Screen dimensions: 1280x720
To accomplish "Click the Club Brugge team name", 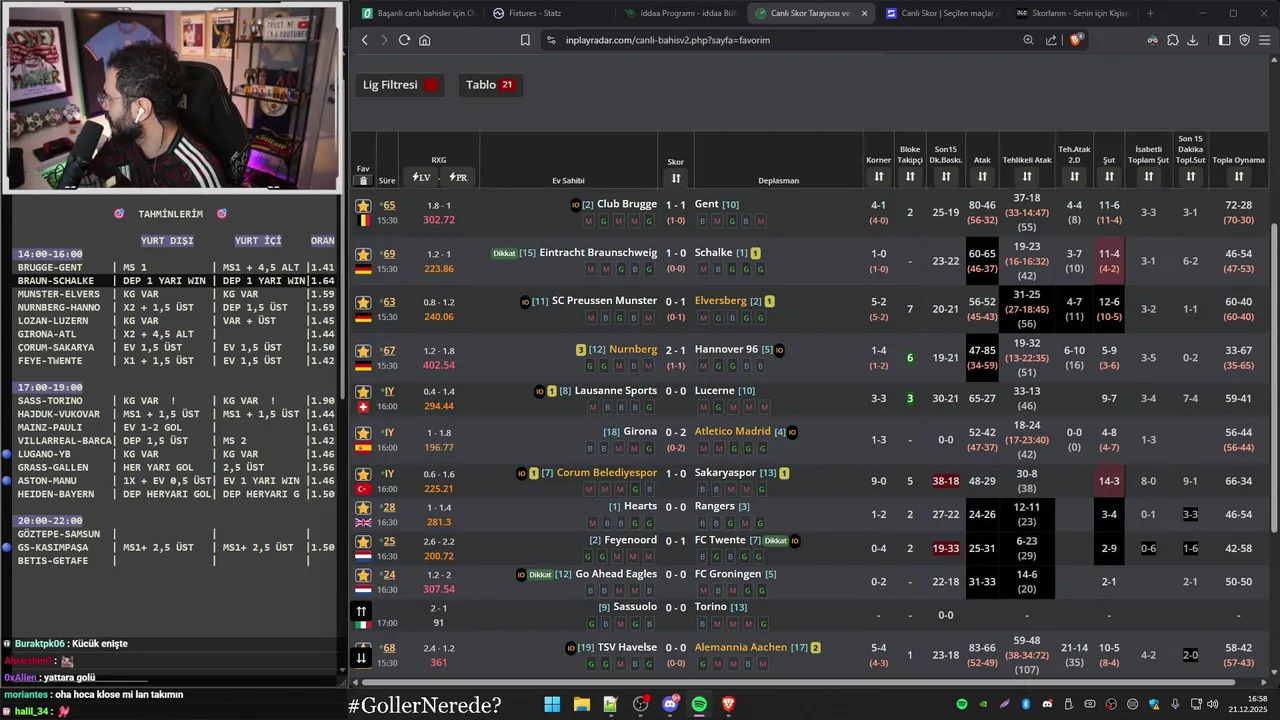I will point(627,204).
